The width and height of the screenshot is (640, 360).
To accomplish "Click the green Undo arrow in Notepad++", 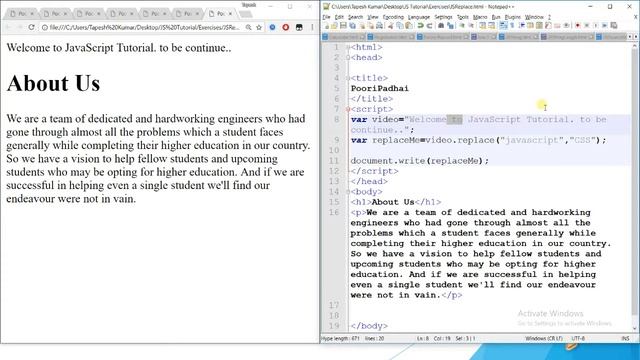I will pyautogui.click(x=420, y=26).
